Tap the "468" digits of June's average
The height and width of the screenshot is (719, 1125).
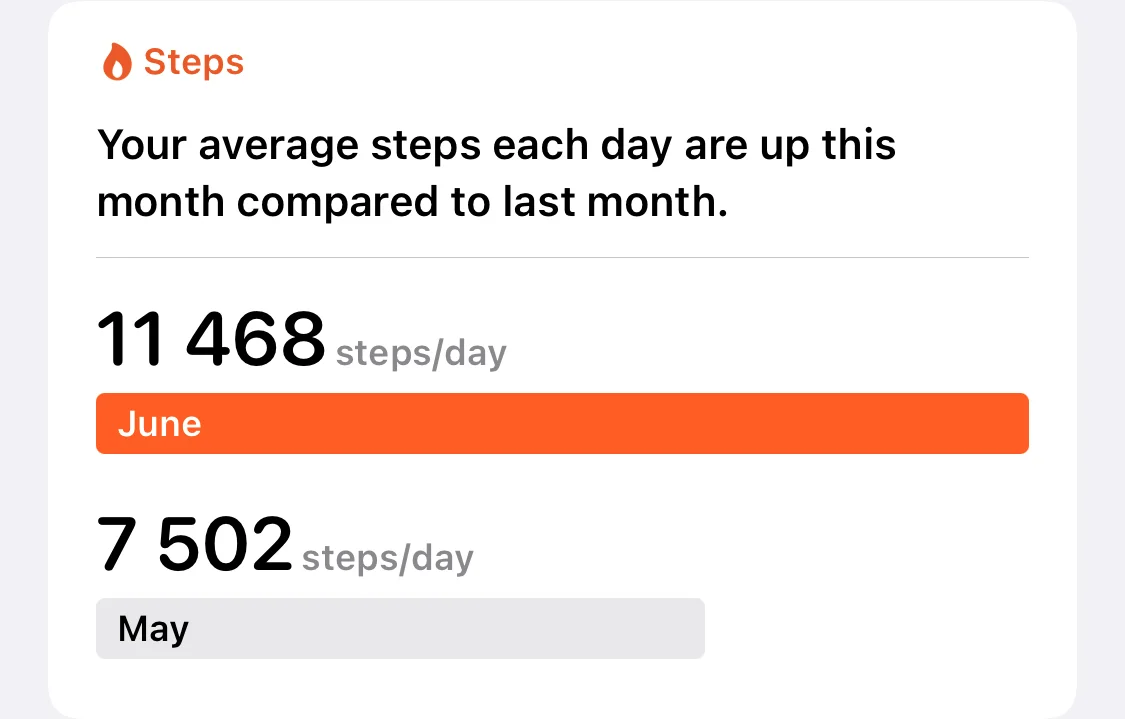(x=256, y=338)
